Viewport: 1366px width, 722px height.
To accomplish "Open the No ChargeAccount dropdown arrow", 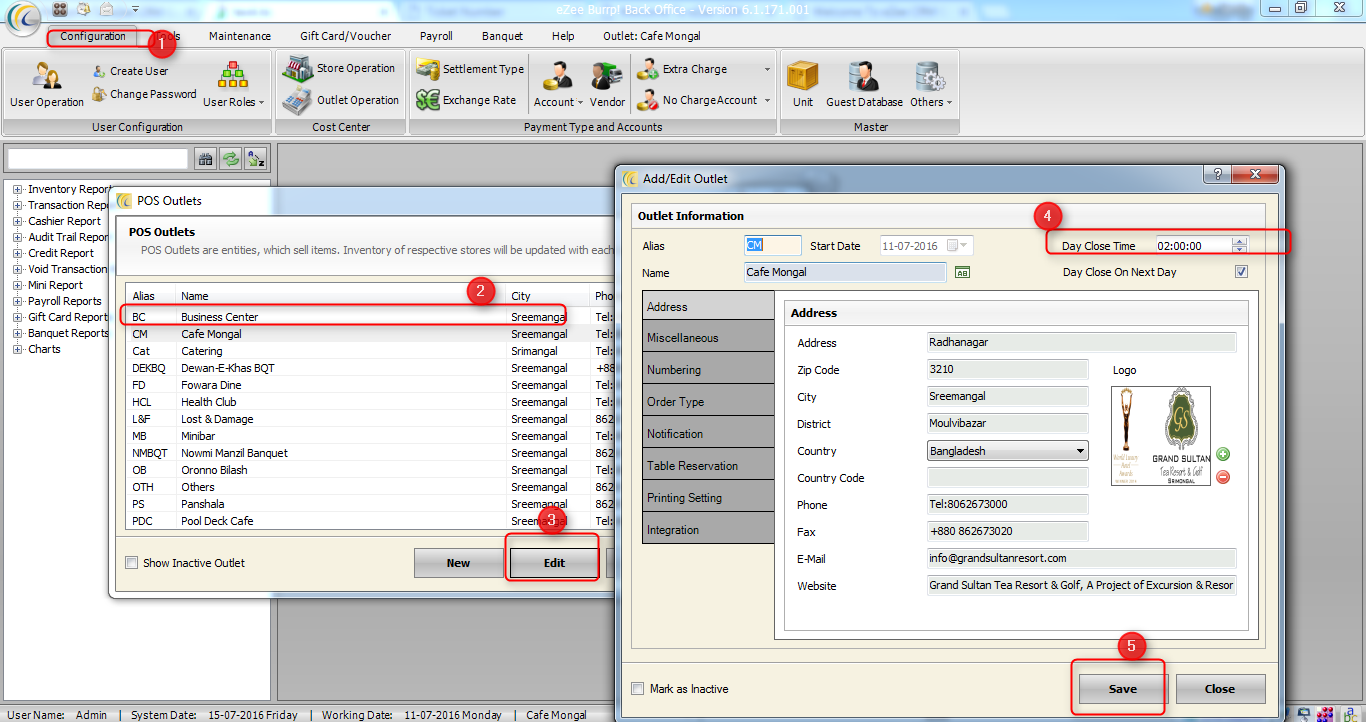I will pyautogui.click(x=767, y=100).
